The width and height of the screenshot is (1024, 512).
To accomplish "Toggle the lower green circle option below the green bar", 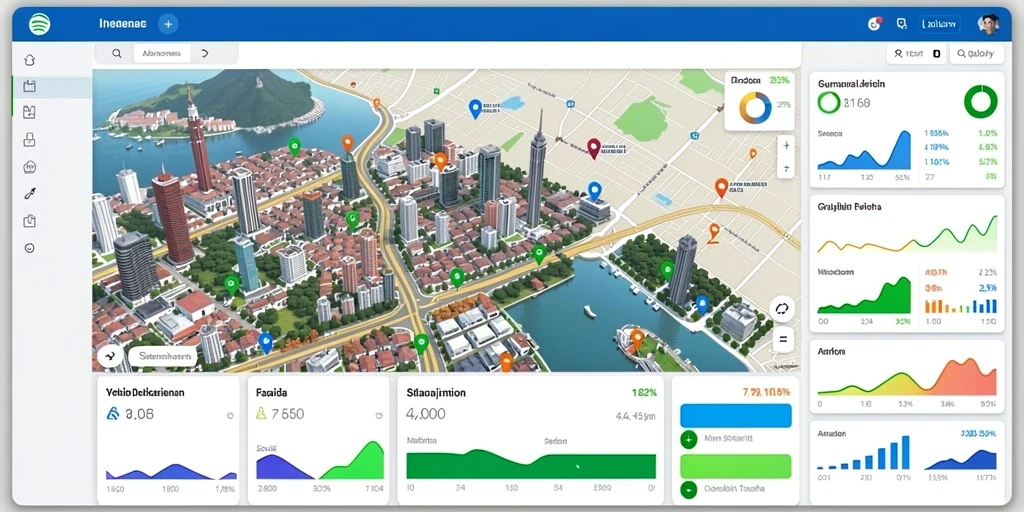I will tap(688, 489).
